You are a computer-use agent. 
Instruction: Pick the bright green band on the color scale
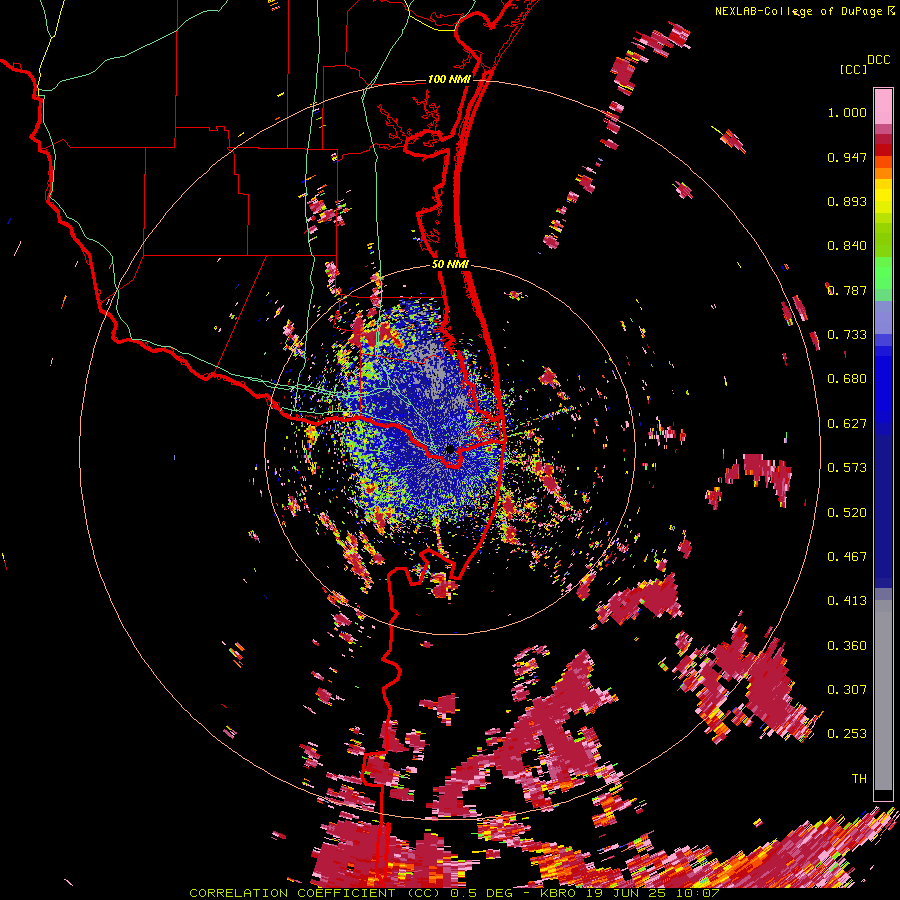883,273
